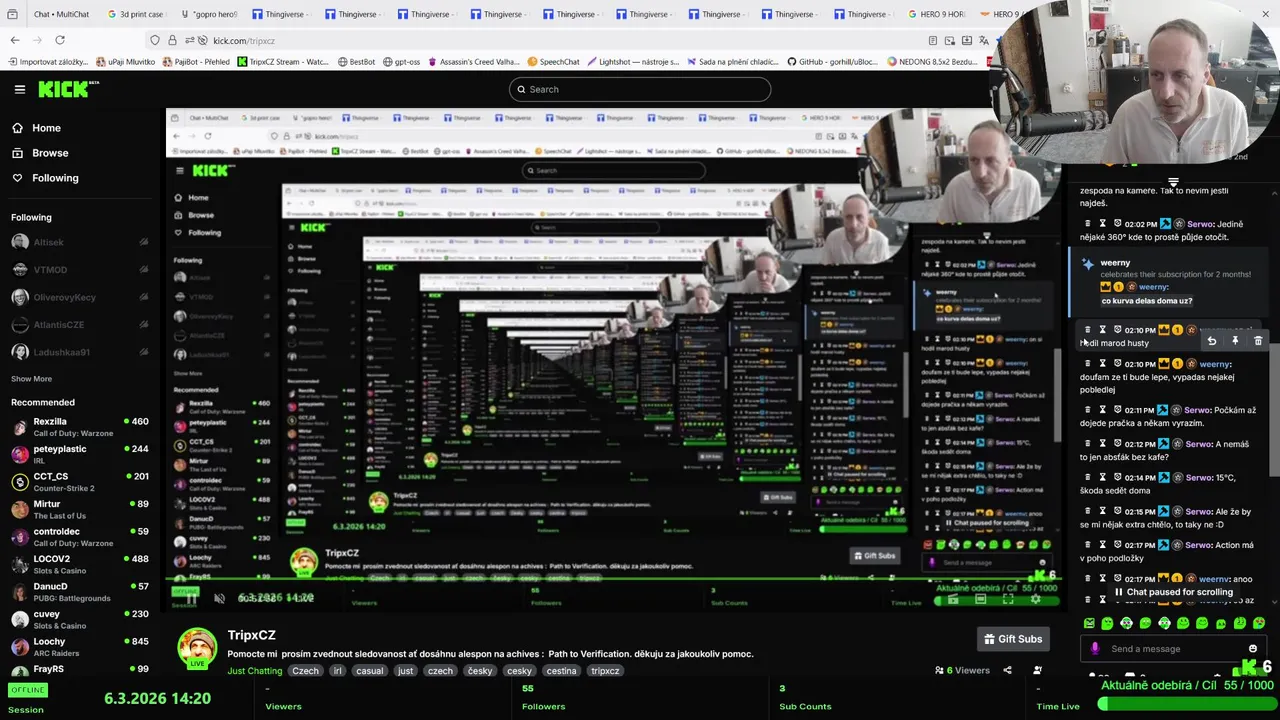1280x720 pixels.
Task: Open Ladushkaa91 followed channel
Action: tap(80, 352)
